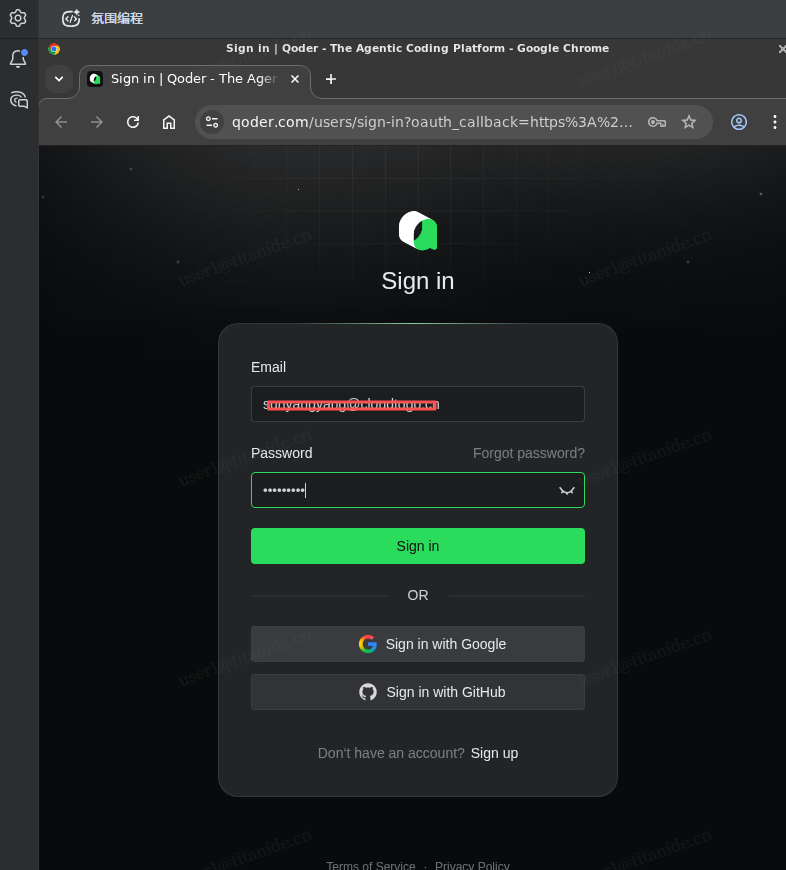The width and height of the screenshot is (786, 870).
Task: Go to the browser home icon
Action: [169, 122]
